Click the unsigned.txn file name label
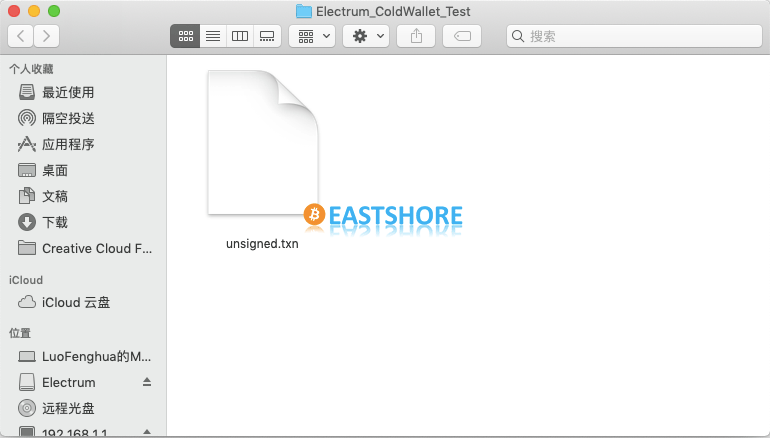The height and width of the screenshot is (438, 770). [262, 244]
